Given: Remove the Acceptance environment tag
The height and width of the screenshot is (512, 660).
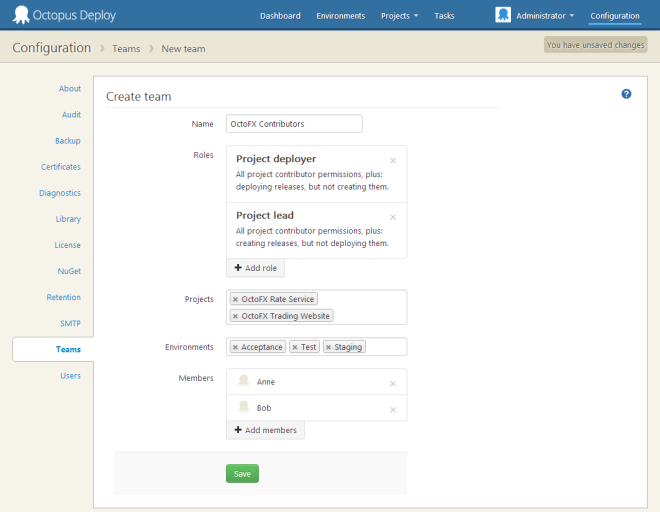Looking at the screenshot, I should pyautogui.click(x=235, y=347).
